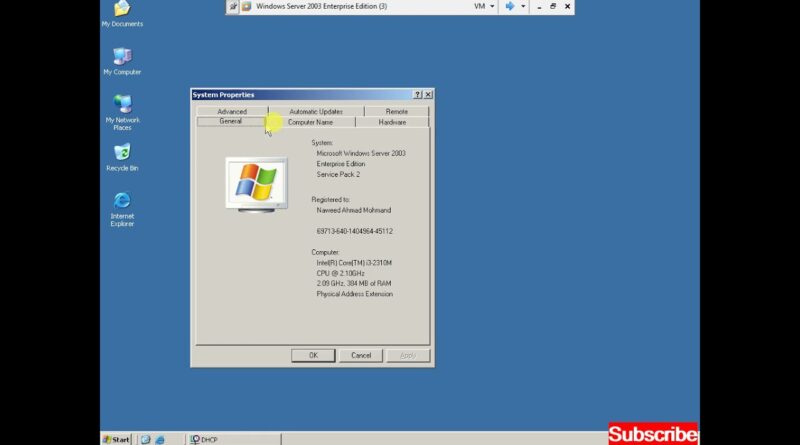
Task: Switch to the Advanced tab
Action: click(232, 111)
